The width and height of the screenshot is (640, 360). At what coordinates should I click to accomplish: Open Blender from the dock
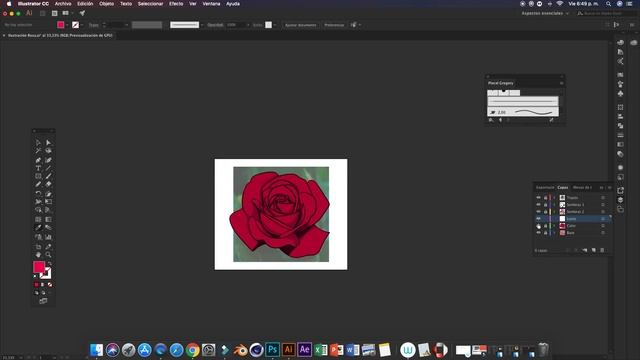pyautogui.click(x=240, y=350)
